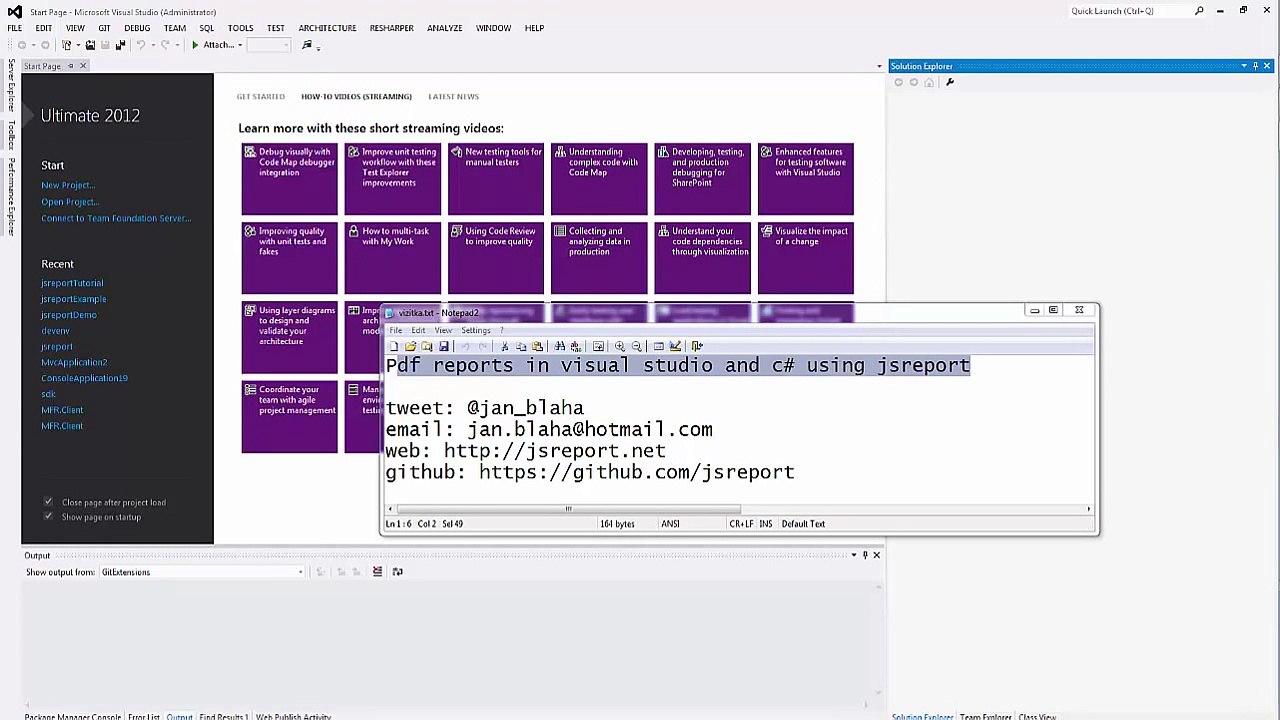Click the Clear All icon in Output panel
1280x720 pixels.
377,572
